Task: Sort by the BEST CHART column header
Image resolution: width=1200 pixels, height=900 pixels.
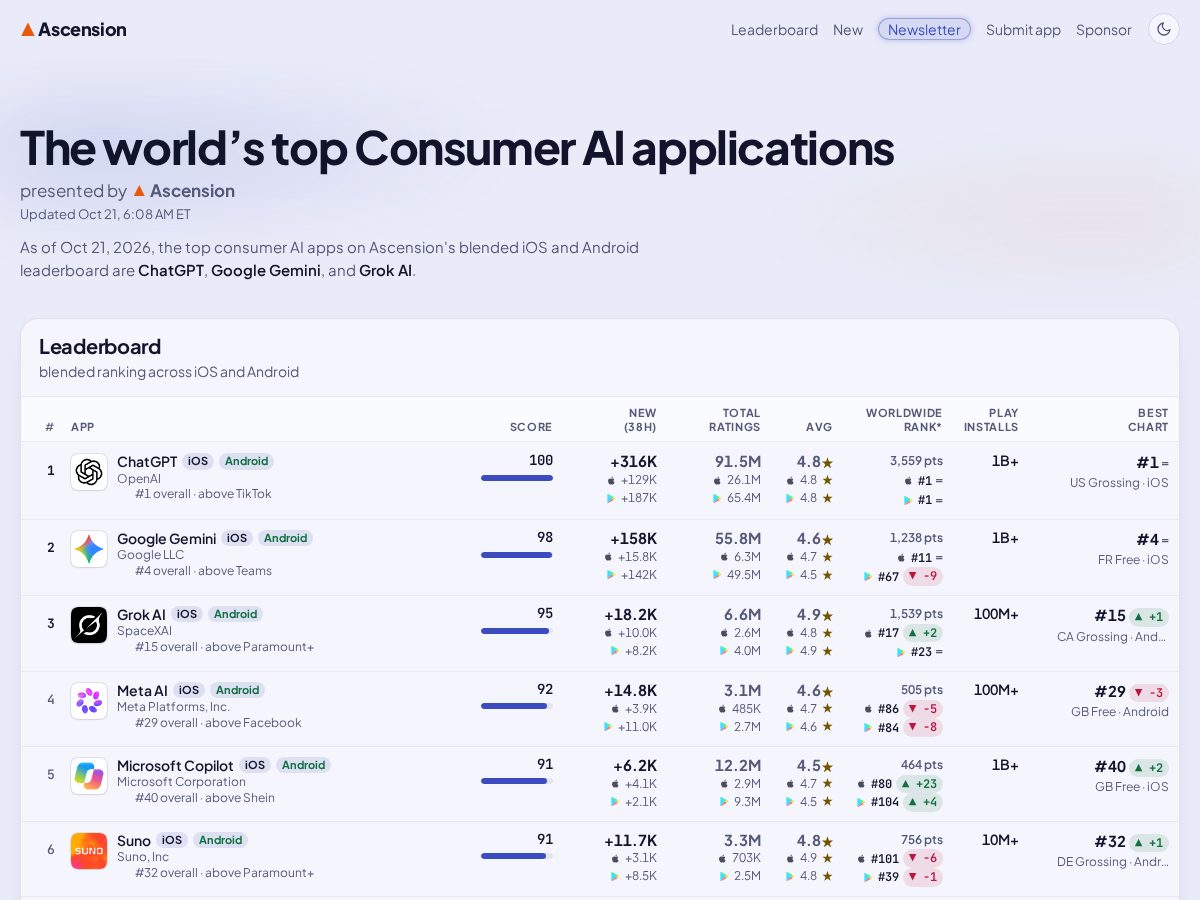Action: point(1148,420)
